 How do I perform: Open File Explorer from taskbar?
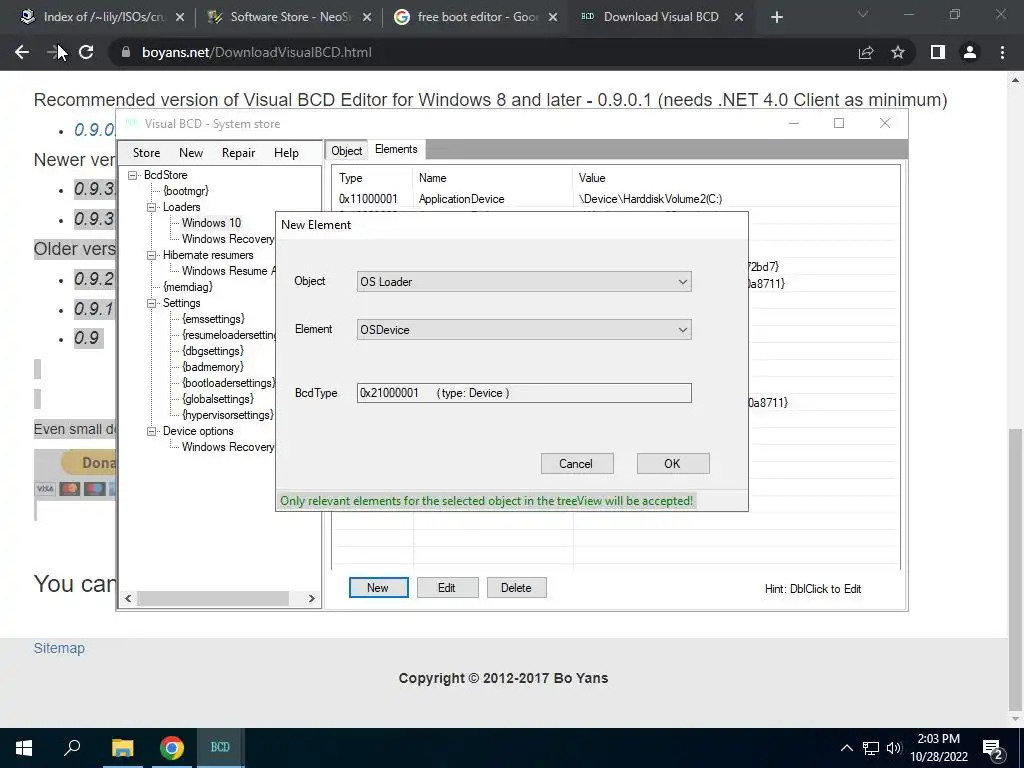[x=122, y=748]
